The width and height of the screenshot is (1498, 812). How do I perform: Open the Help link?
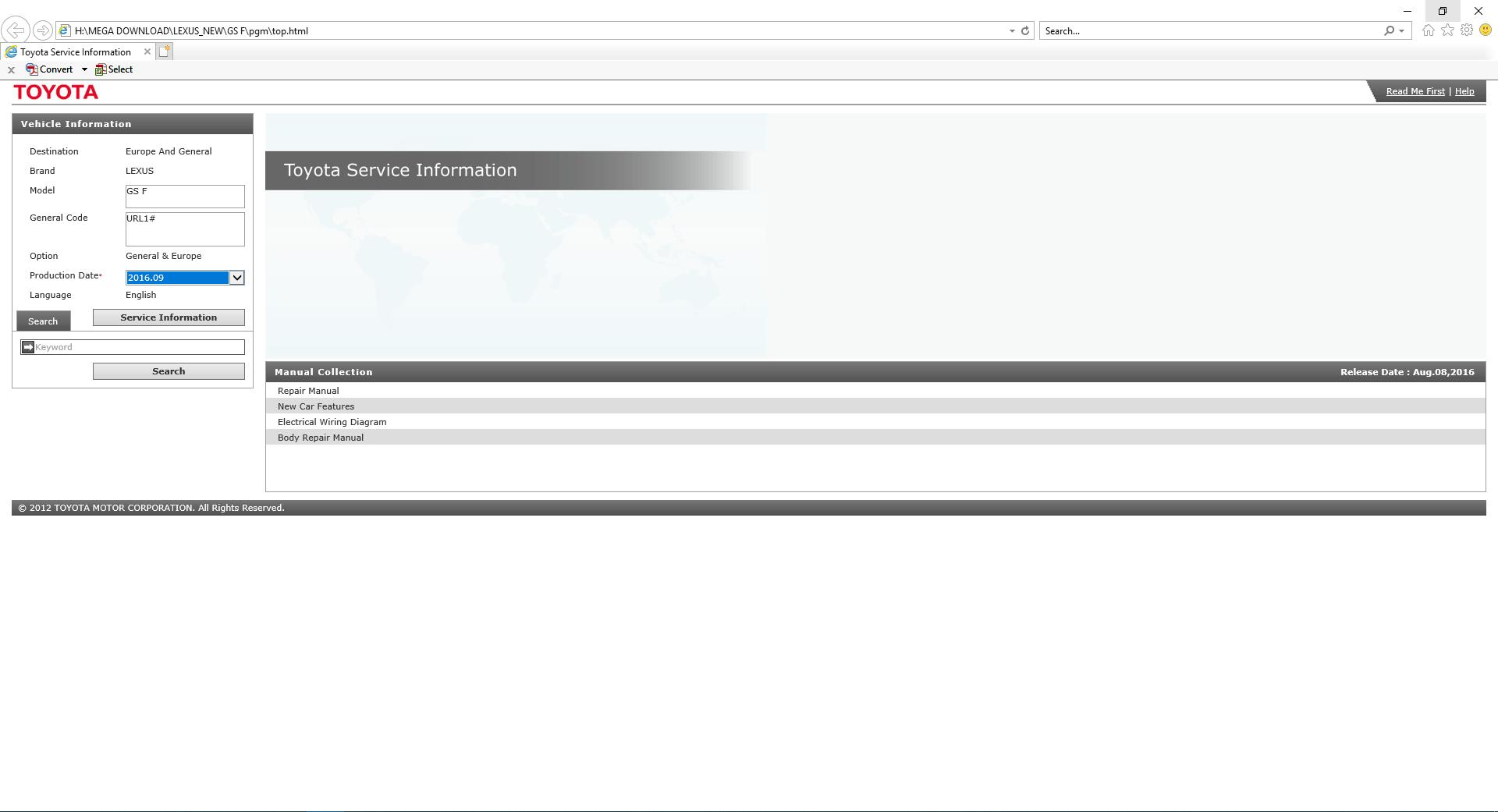1464,91
